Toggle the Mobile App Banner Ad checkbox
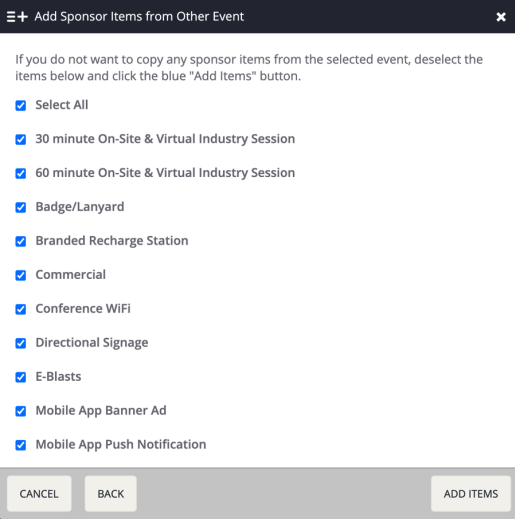The height and width of the screenshot is (519, 515). tap(21, 411)
